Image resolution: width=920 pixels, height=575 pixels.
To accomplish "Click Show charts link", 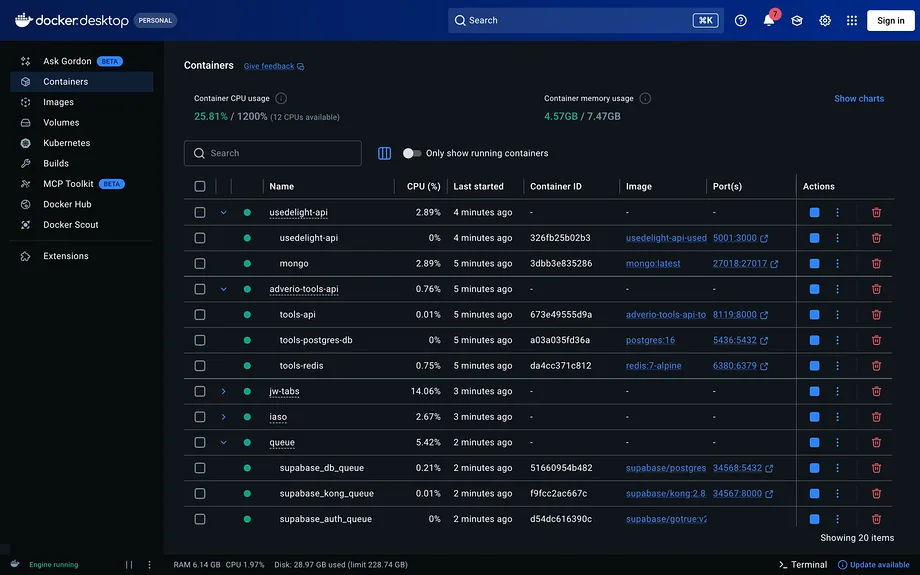I will coord(859,99).
